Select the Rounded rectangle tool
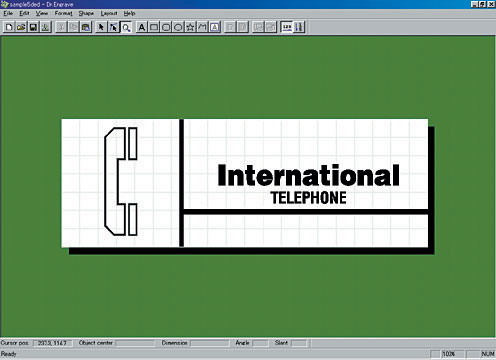Viewport: 496px width, 360px height. pyautogui.click(x=166, y=27)
